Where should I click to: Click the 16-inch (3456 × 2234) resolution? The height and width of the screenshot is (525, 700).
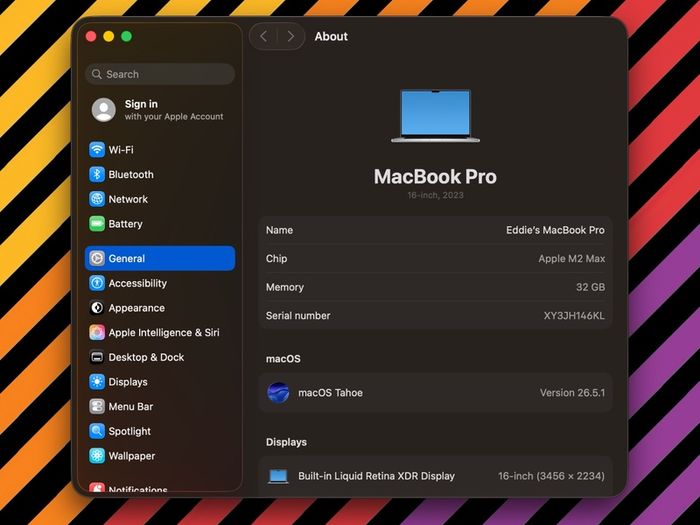click(x=551, y=476)
